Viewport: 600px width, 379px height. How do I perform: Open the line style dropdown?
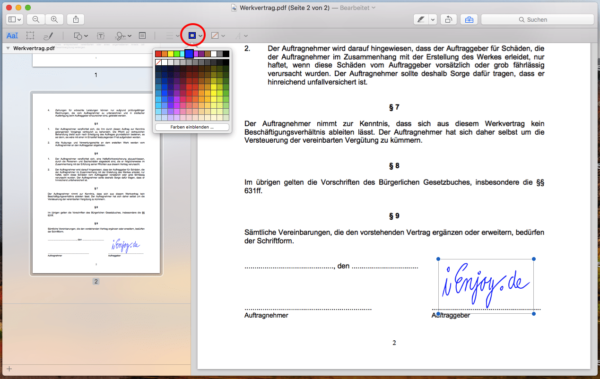point(172,36)
